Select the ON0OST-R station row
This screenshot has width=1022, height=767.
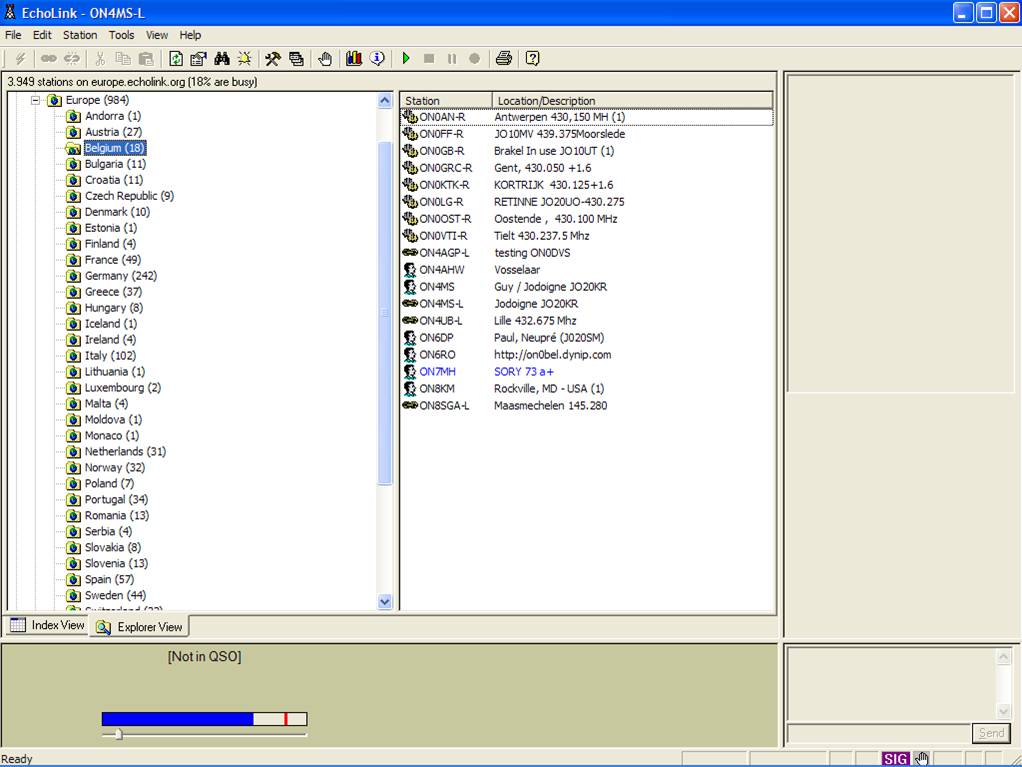coord(587,218)
